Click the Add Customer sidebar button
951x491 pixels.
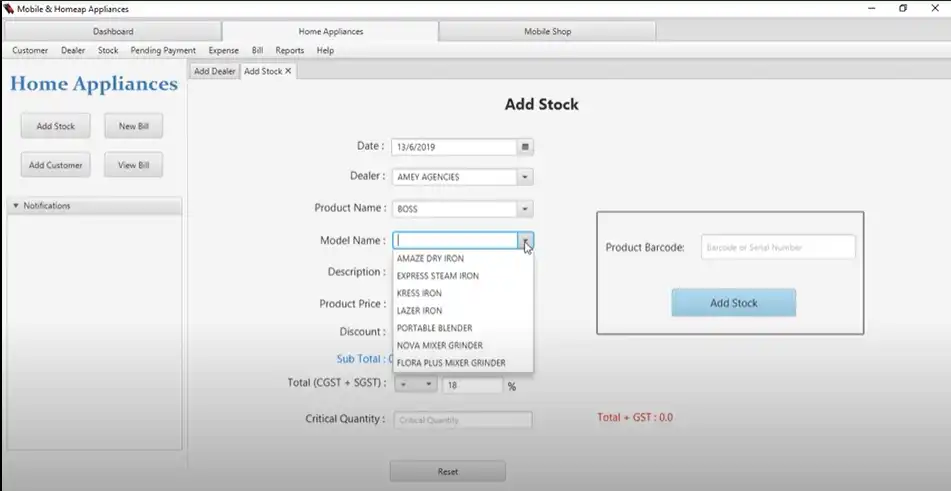tap(56, 165)
